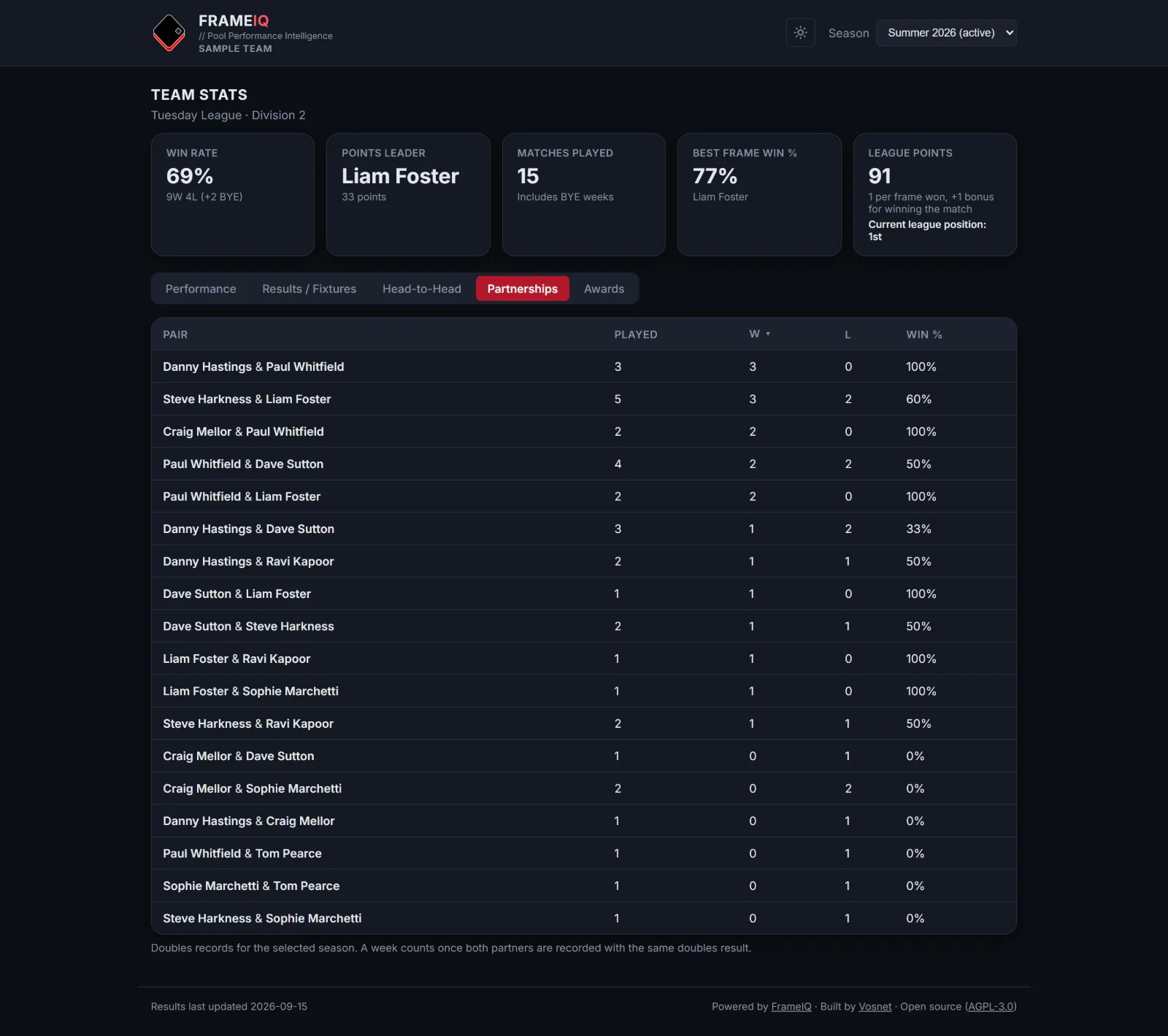Click the W column sort arrow indicator
The width and height of the screenshot is (1168, 1036).
pos(768,334)
